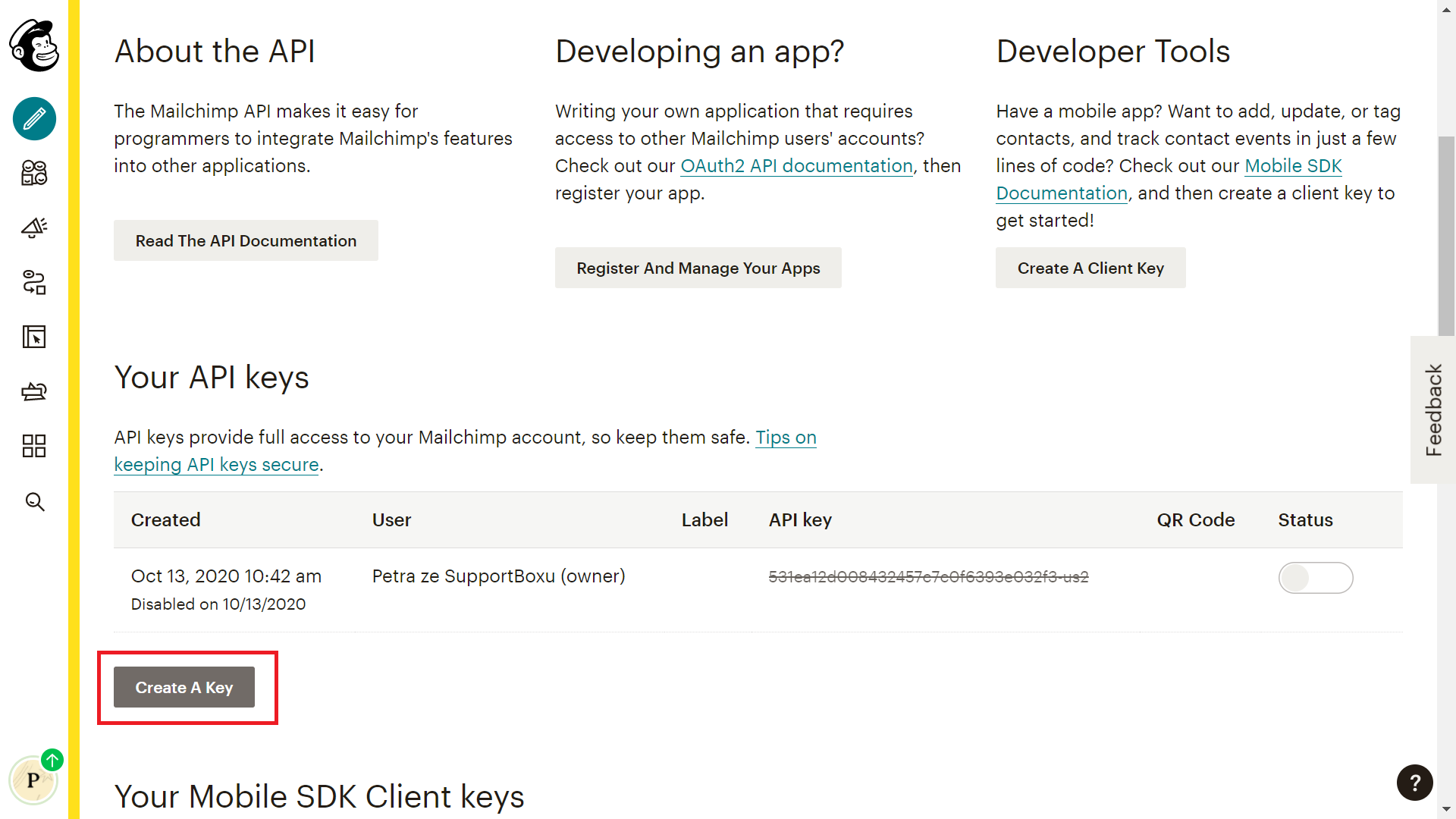Click the Developing an app? heading
Image resolution: width=1456 pixels, height=819 pixels.
pos(700,52)
